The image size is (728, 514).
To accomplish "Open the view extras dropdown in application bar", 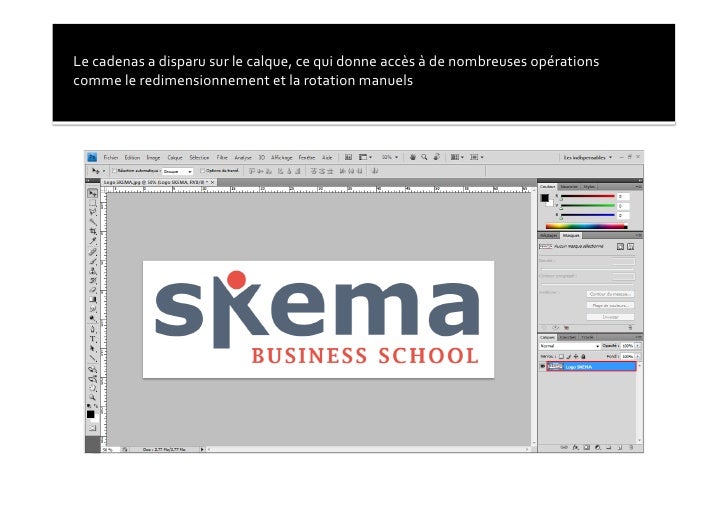I will 365,157.
